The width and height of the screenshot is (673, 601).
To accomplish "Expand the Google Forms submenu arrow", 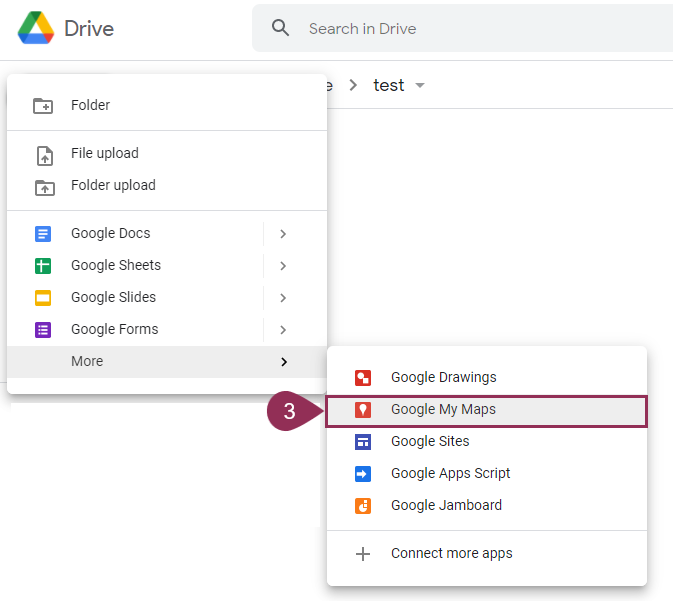I will pos(283,330).
